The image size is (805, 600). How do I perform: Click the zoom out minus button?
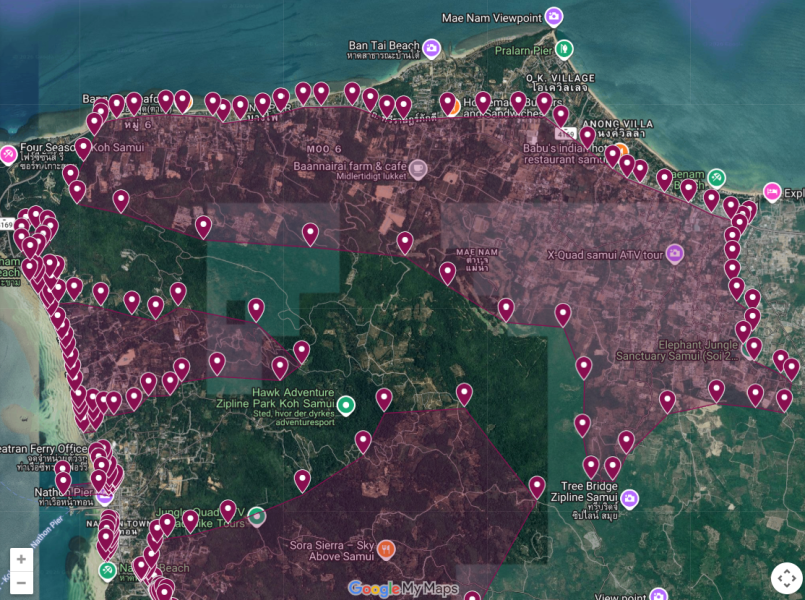click(21, 583)
